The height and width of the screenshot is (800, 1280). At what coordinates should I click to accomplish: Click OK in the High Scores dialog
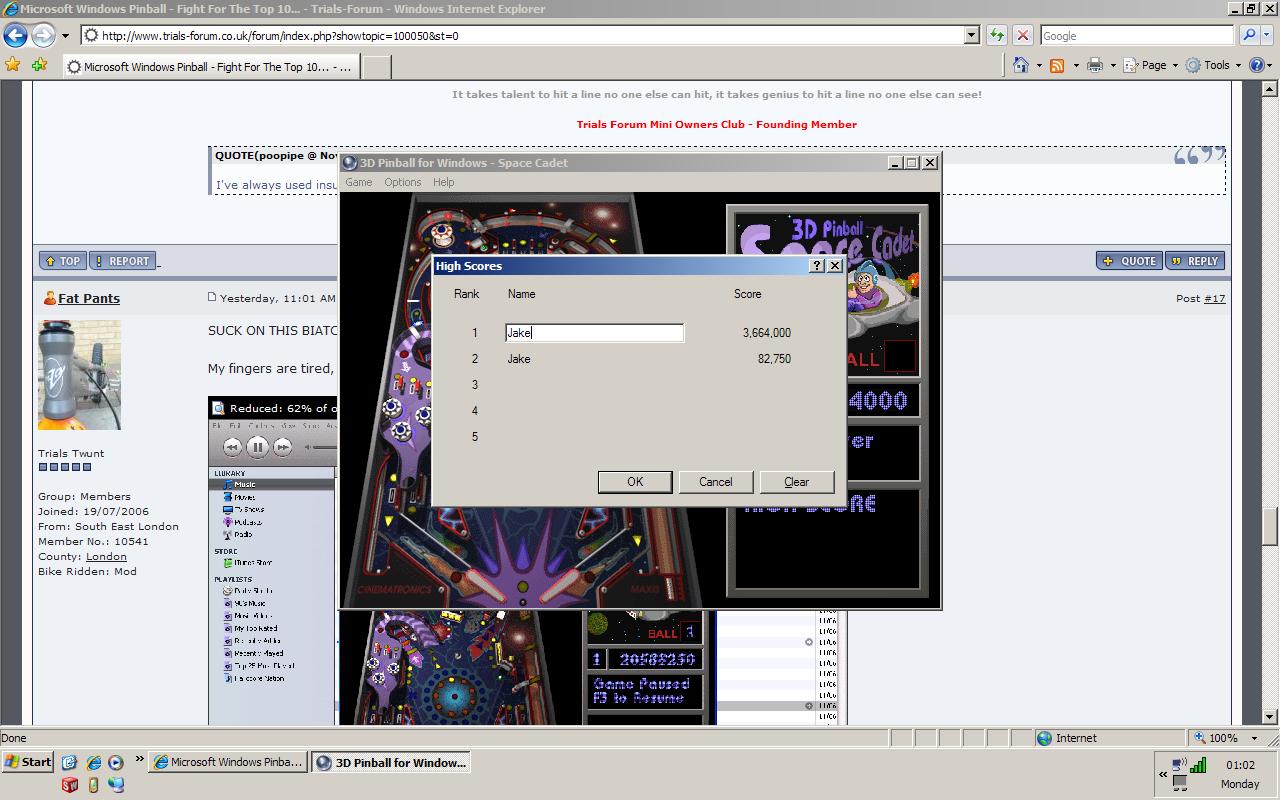point(635,482)
